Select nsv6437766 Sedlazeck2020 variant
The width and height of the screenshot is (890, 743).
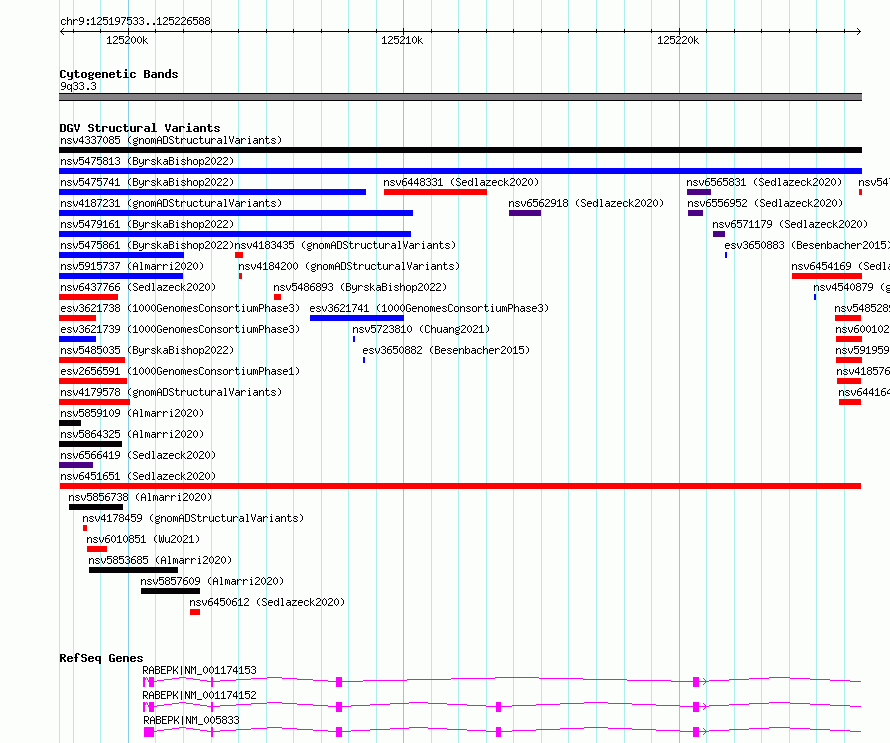click(x=138, y=287)
